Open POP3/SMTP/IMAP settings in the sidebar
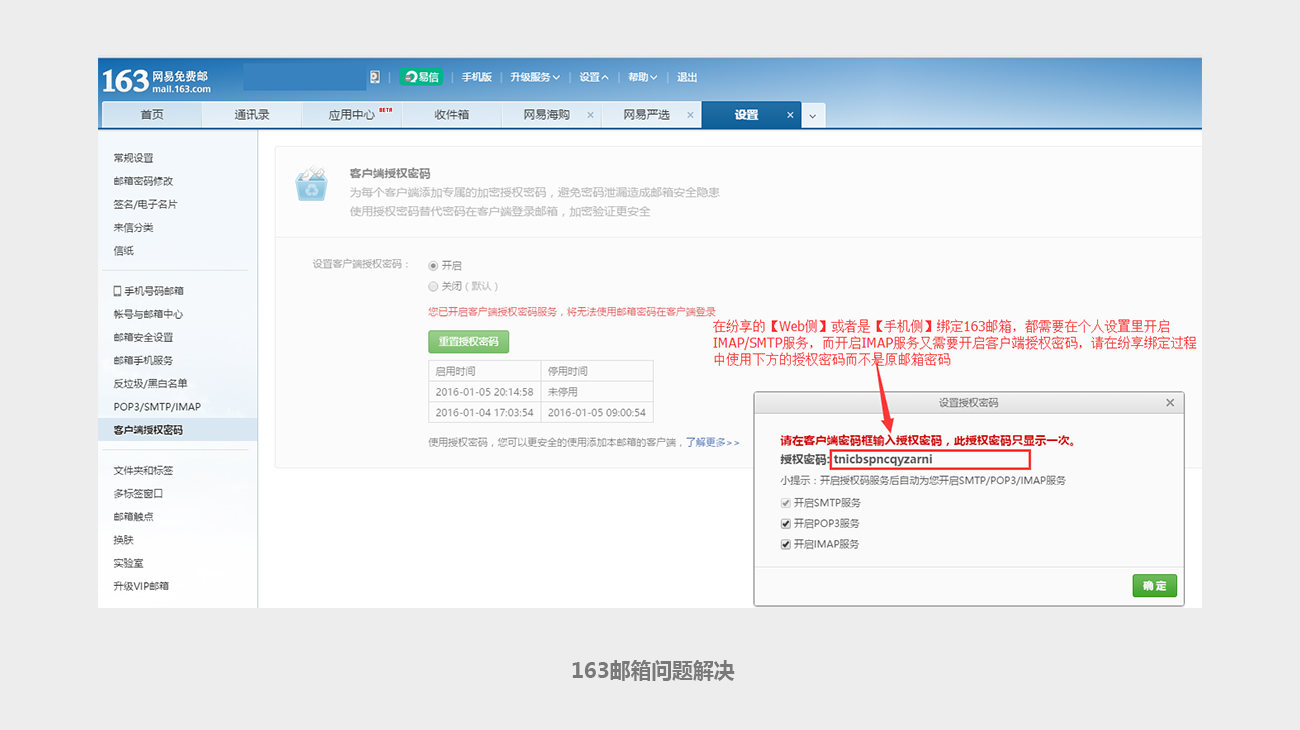1300x730 pixels. [157, 407]
